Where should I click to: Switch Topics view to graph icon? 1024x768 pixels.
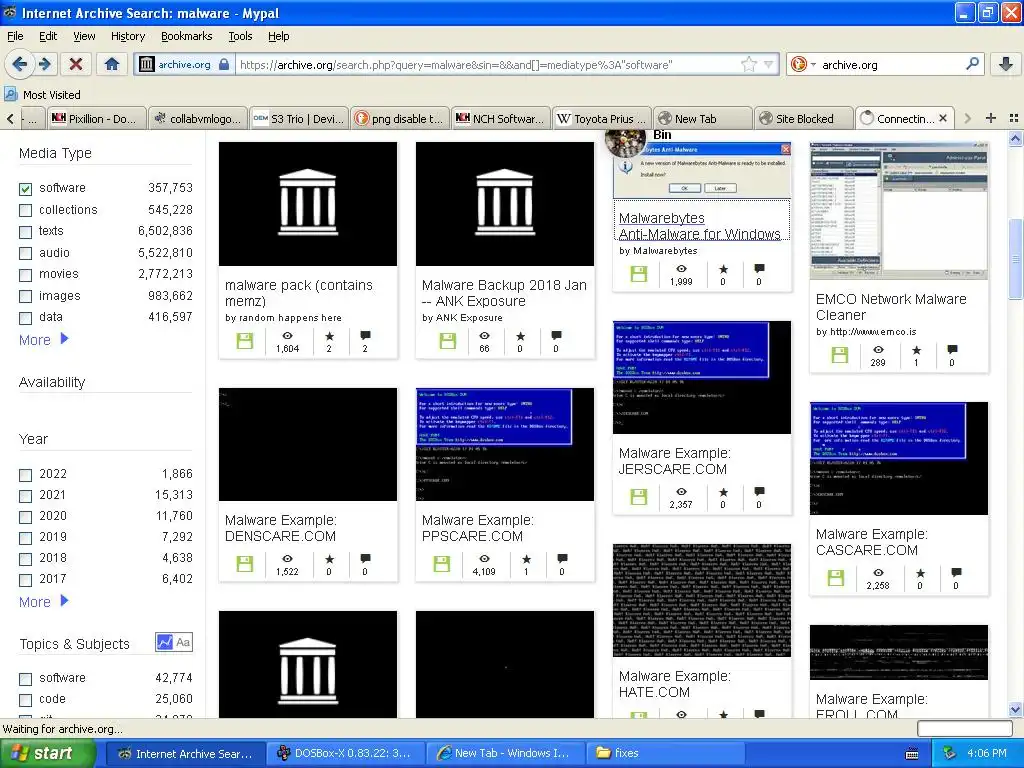point(164,642)
